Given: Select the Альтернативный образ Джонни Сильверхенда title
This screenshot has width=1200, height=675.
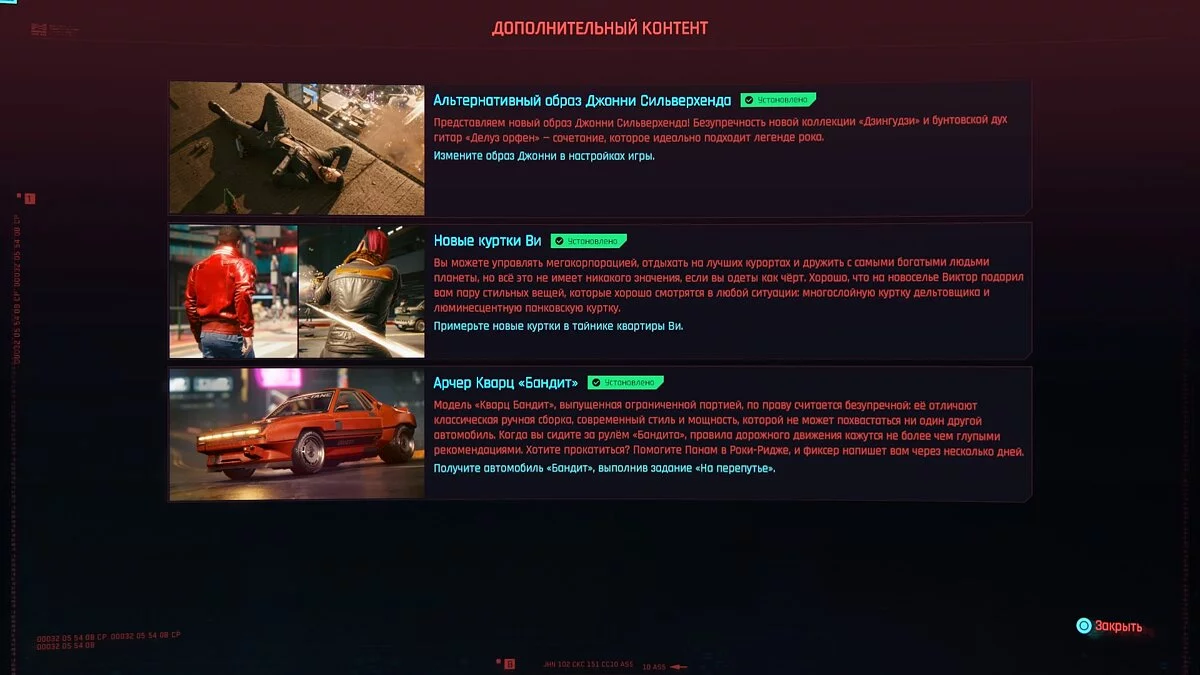Looking at the screenshot, I should (582, 100).
